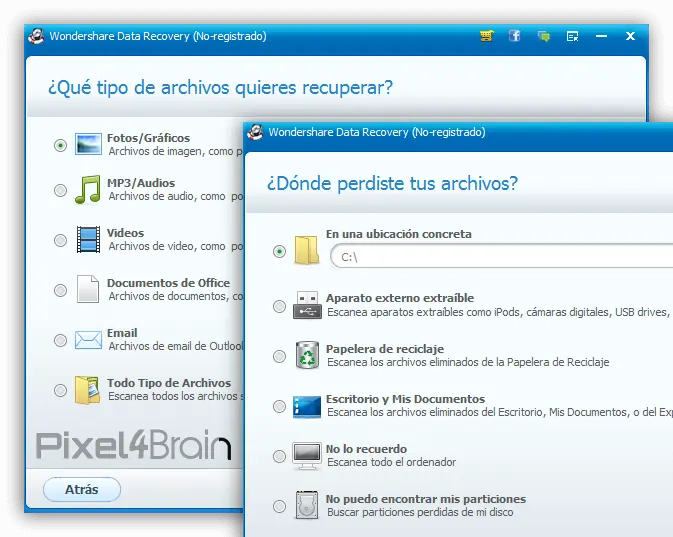Screen dimensions: 673x537
Task: Select Email radio button
Action: [61, 340]
